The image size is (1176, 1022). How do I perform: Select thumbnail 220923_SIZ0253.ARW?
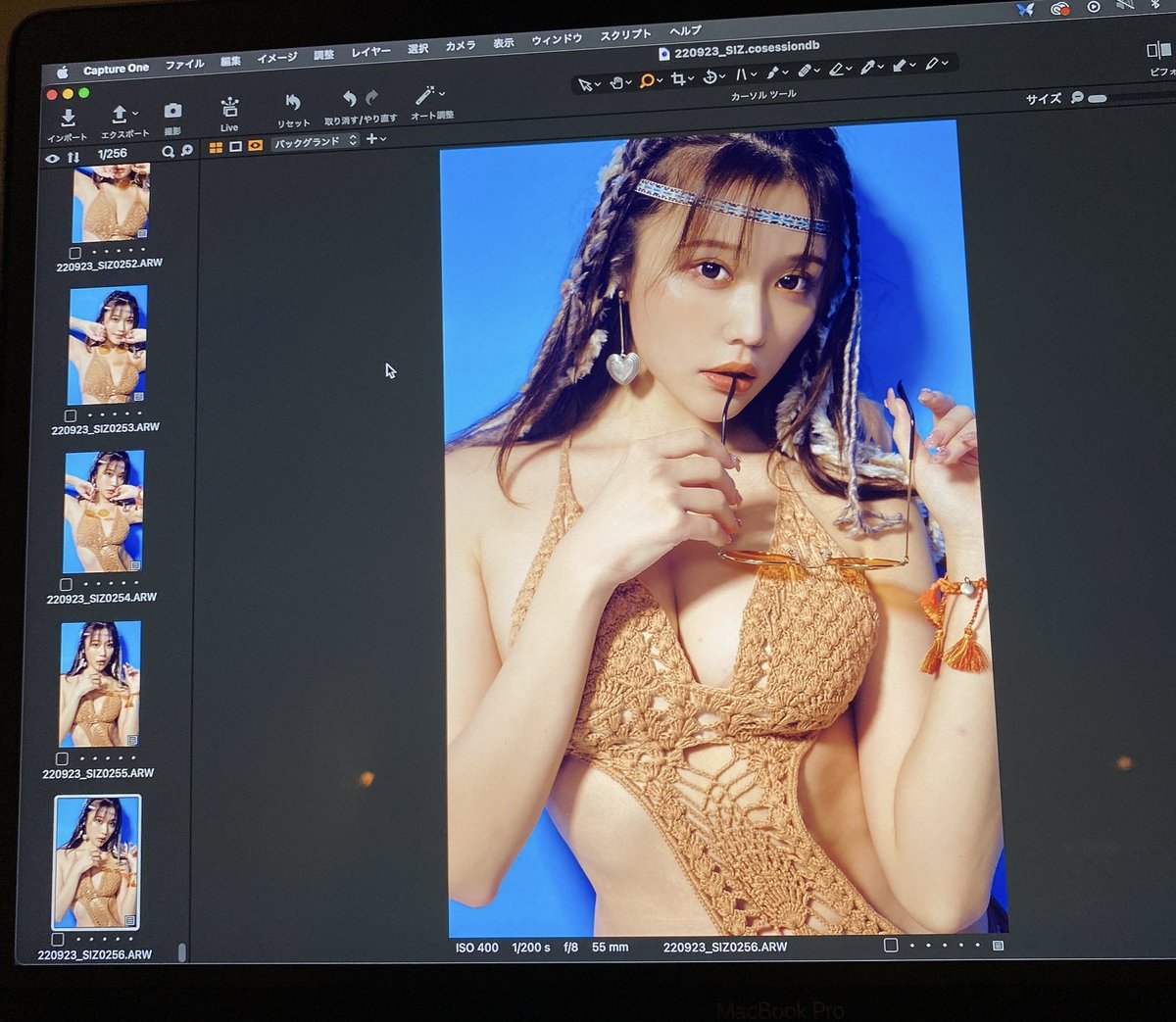(x=108, y=345)
